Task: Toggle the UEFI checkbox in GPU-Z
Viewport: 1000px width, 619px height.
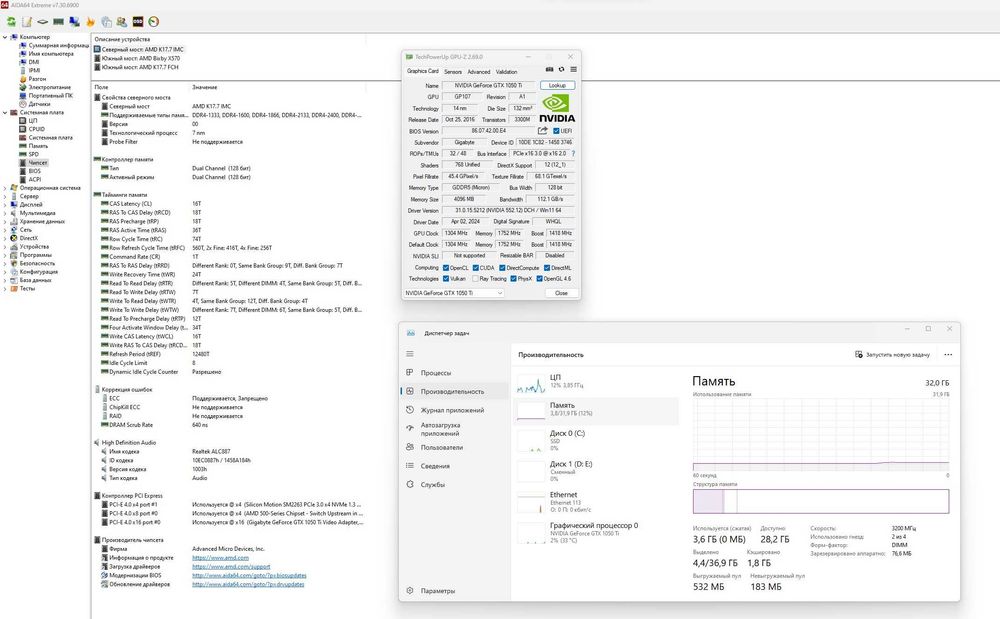Action: click(x=556, y=131)
